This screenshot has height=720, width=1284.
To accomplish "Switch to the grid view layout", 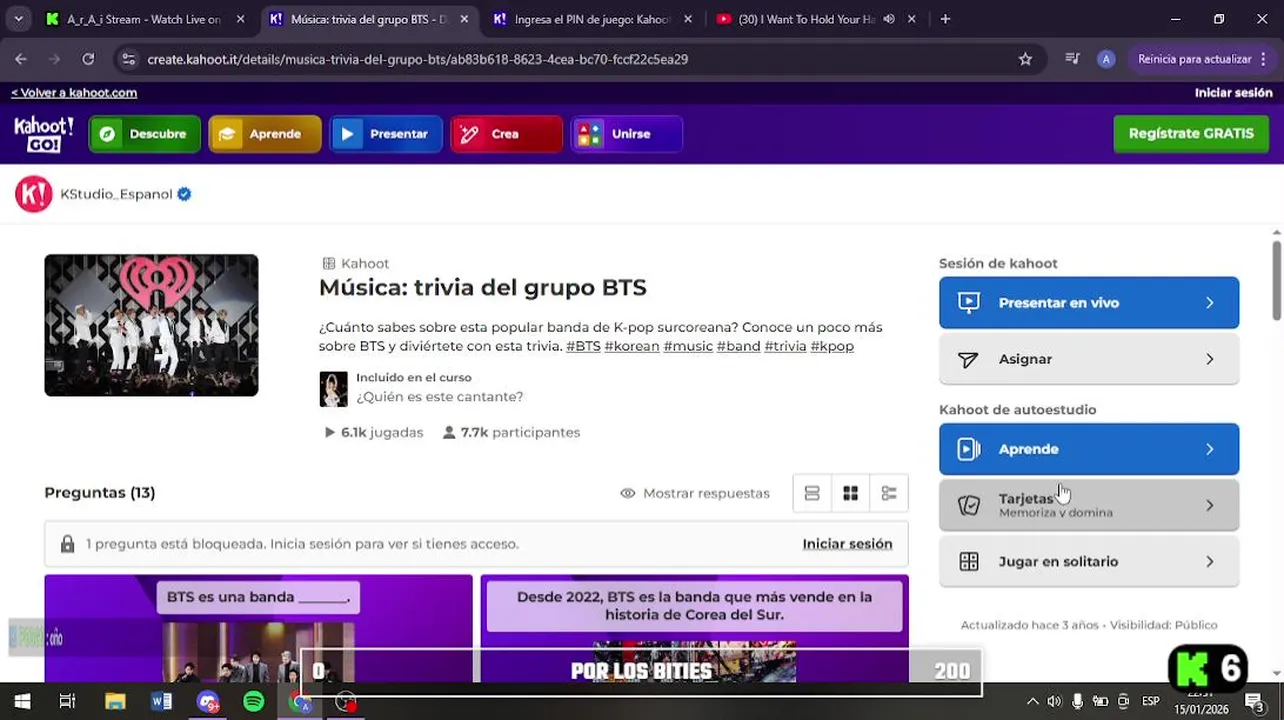I will click(x=850, y=493).
